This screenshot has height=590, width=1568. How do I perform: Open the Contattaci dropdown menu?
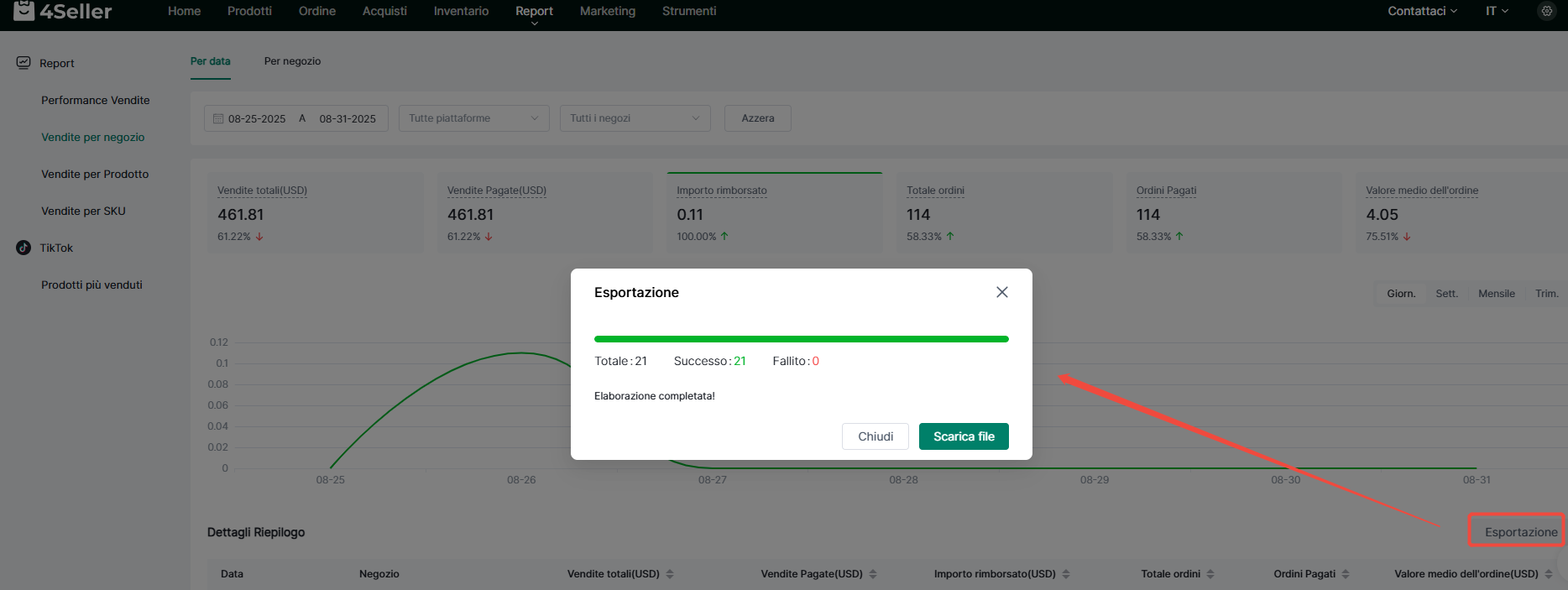tap(1422, 11)
